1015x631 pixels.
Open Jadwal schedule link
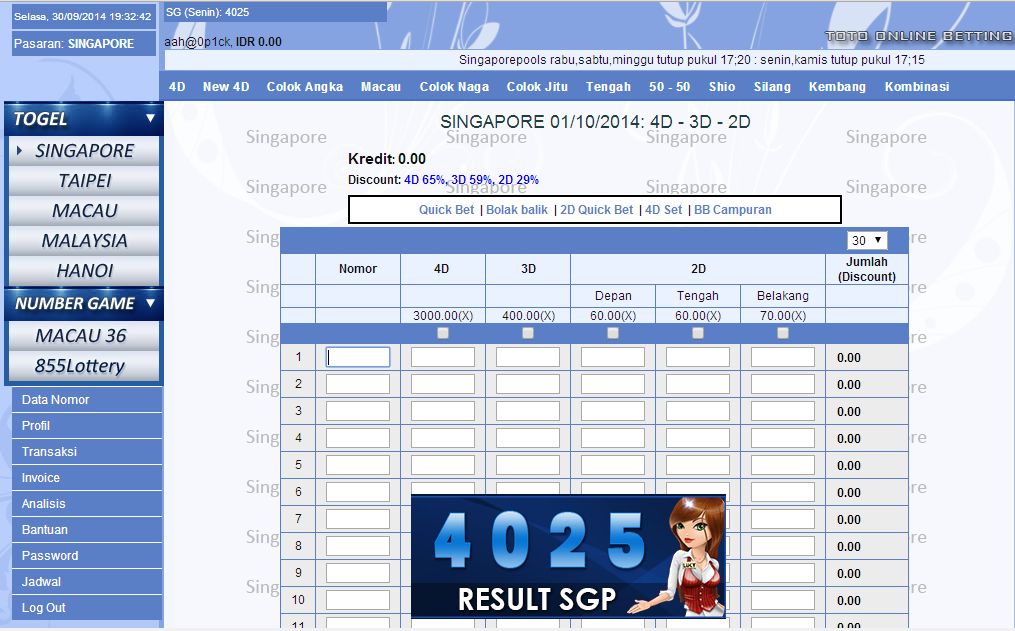coord(87,581)
